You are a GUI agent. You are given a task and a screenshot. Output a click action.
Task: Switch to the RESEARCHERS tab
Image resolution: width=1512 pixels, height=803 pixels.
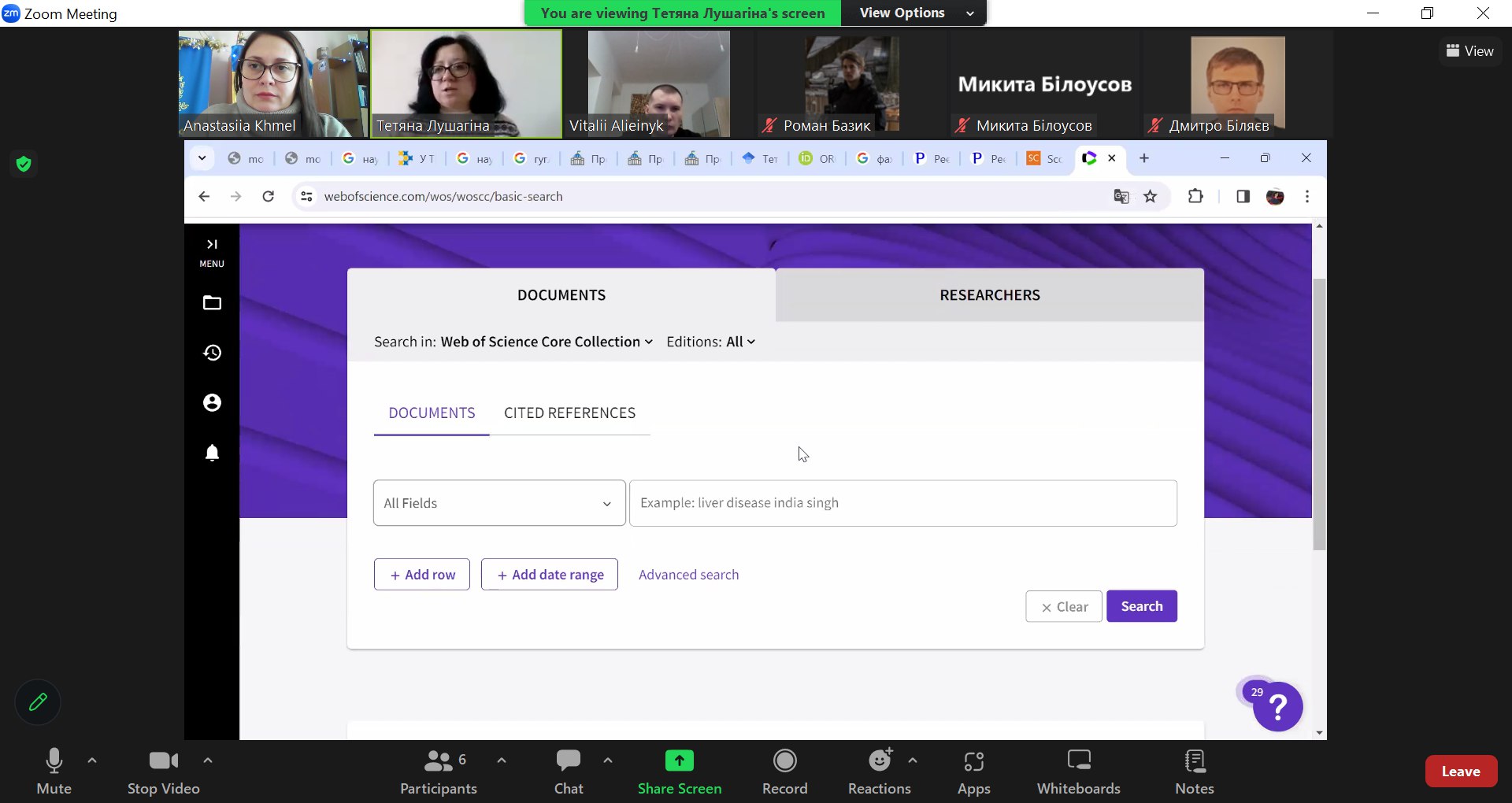tap(990, 295)
